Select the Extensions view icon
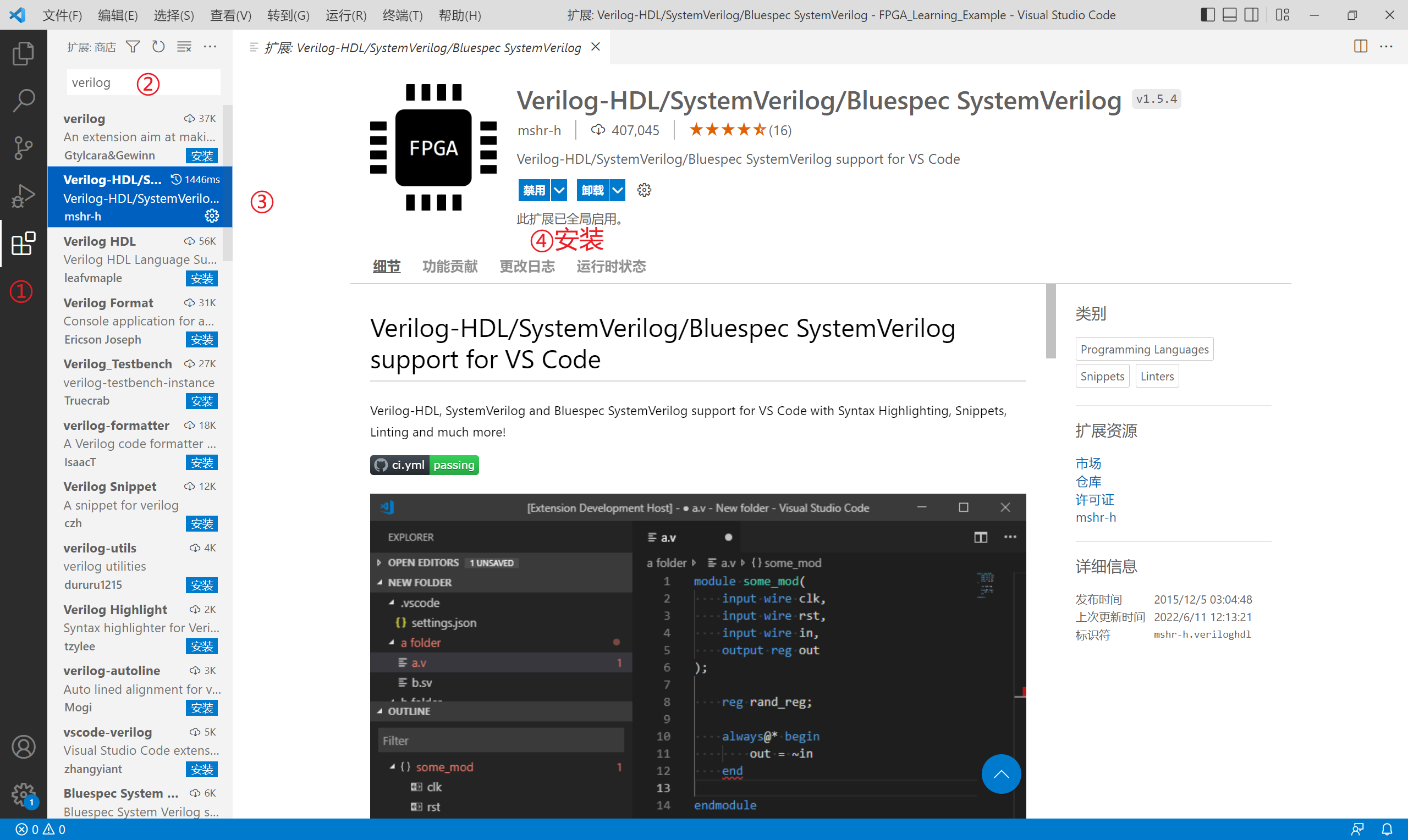Image resolution: width=1408 pixels, height=840 pixels. coord(23,244)
